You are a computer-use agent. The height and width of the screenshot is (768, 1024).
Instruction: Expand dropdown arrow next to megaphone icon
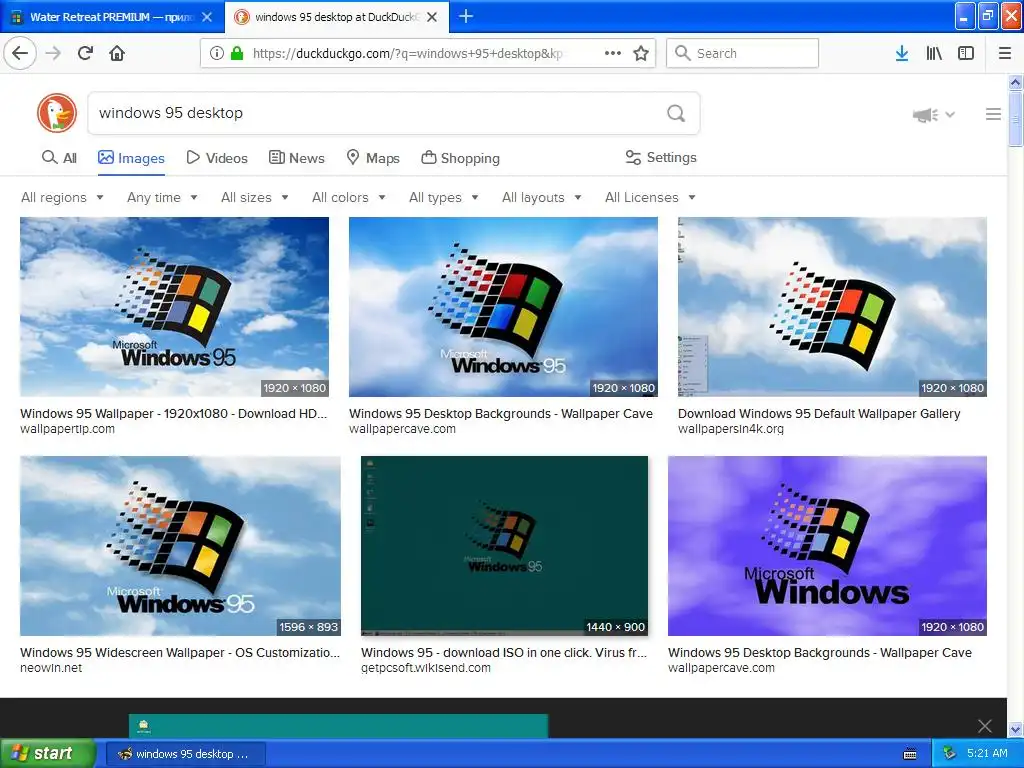[950, 115]
